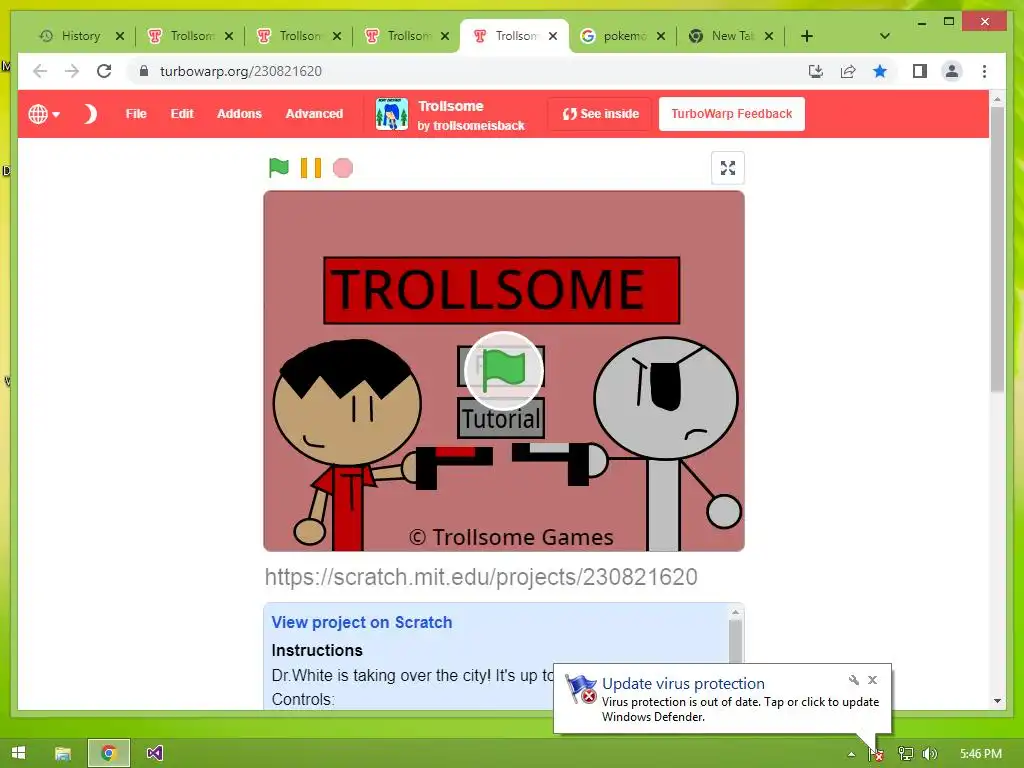This screenshot has height=768, width=1024.
Task: Open the network tray icon
Action: pyautogui.click(x=905, y=754)
